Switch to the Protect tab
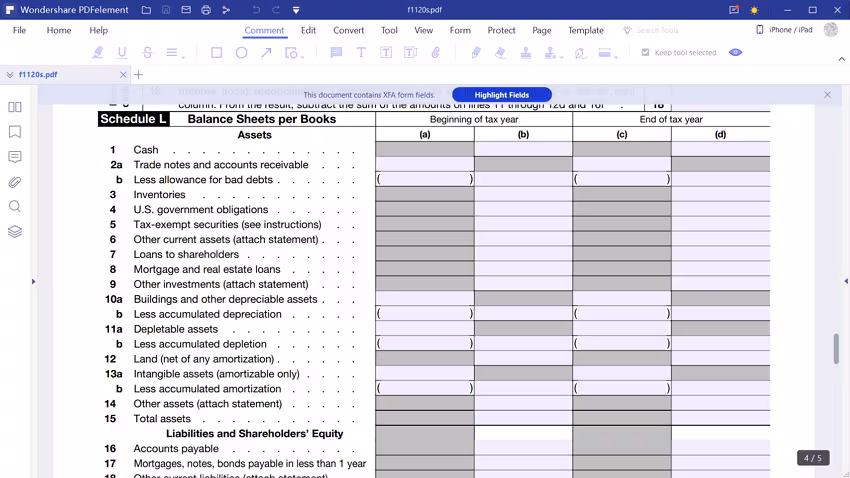Viewport: 850px width, 478px height. tap(501, 30)
